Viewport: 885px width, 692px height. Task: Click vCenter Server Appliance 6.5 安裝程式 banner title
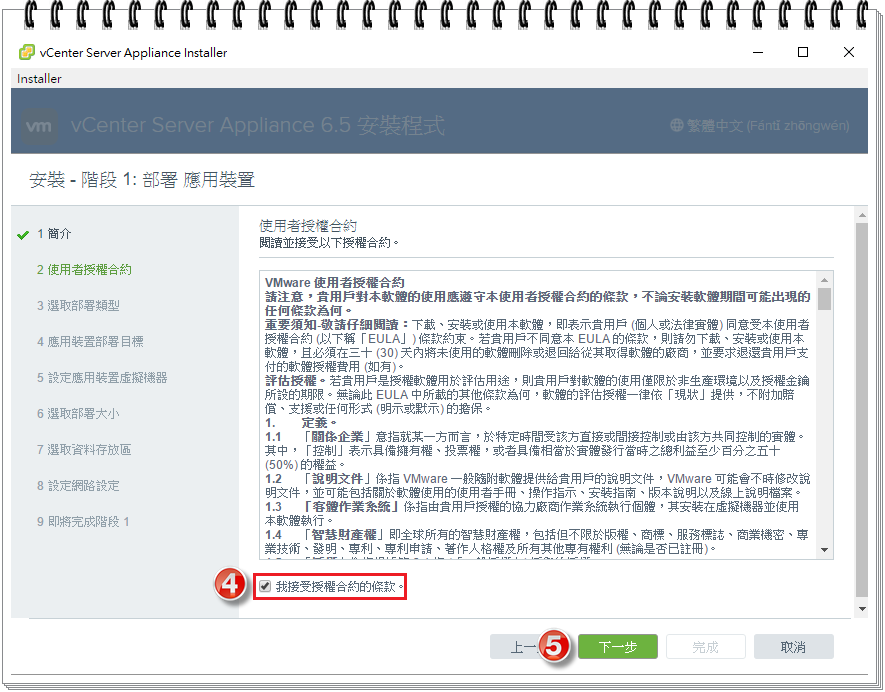(x=258, y=125)
